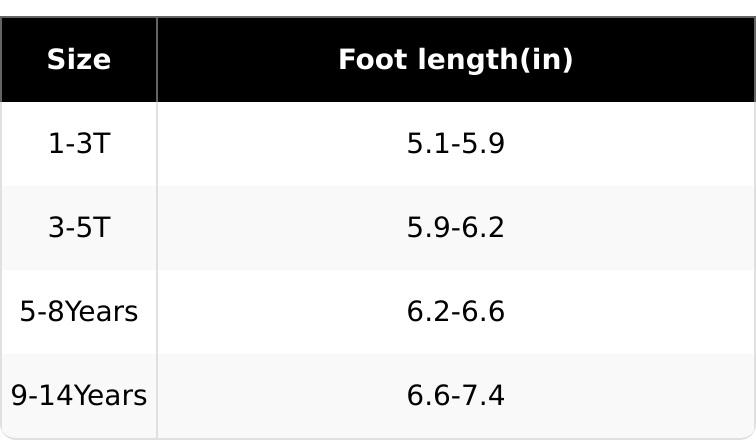Choose the size matching 5.1-5.9 inches
The height and width of the screenshot is (440, 756).
[x=79, y=144]
